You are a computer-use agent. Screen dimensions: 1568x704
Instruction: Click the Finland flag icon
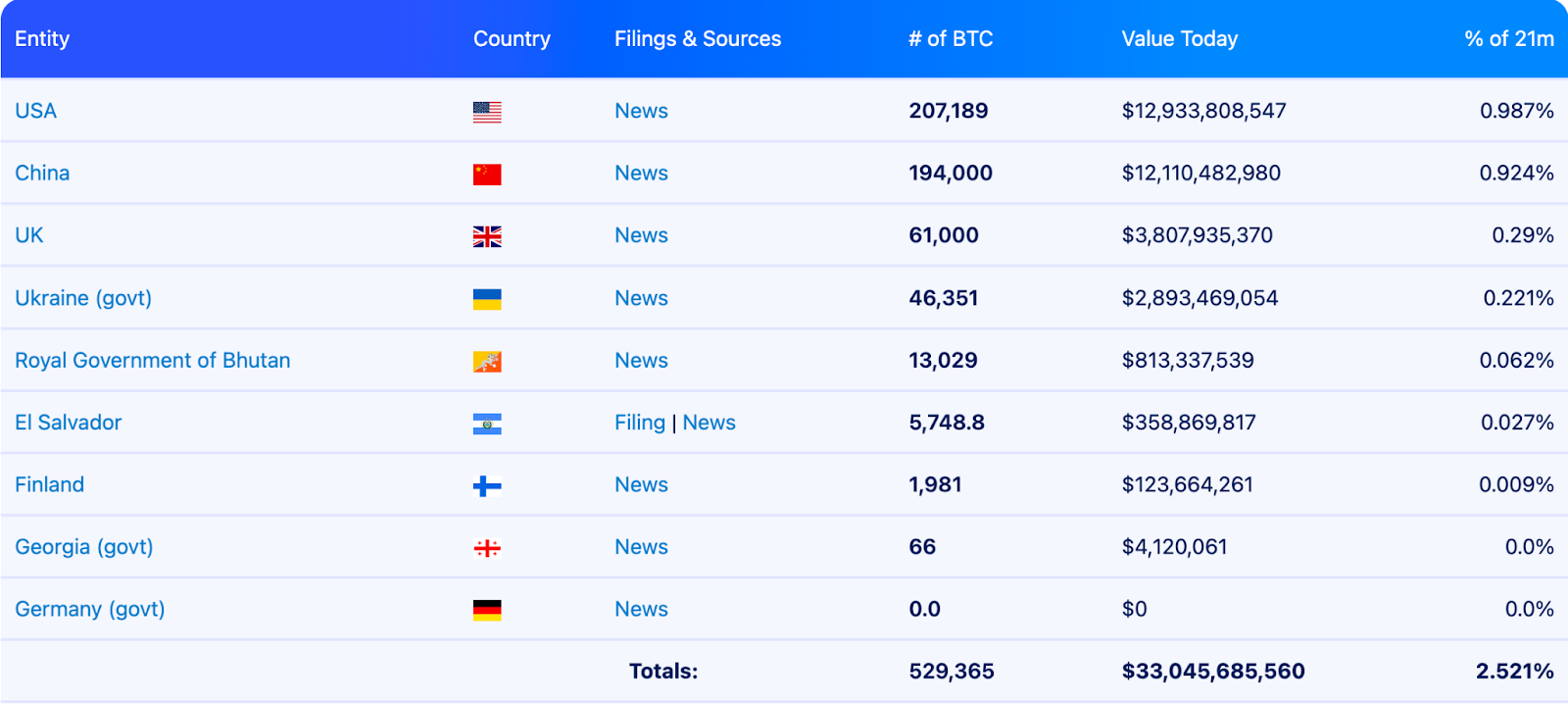coord(487,486)
